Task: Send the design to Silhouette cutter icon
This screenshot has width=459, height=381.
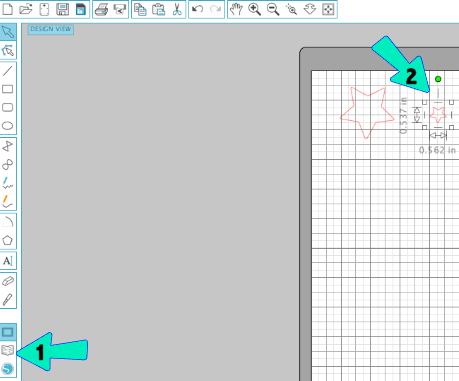Action: coord(120,10)
